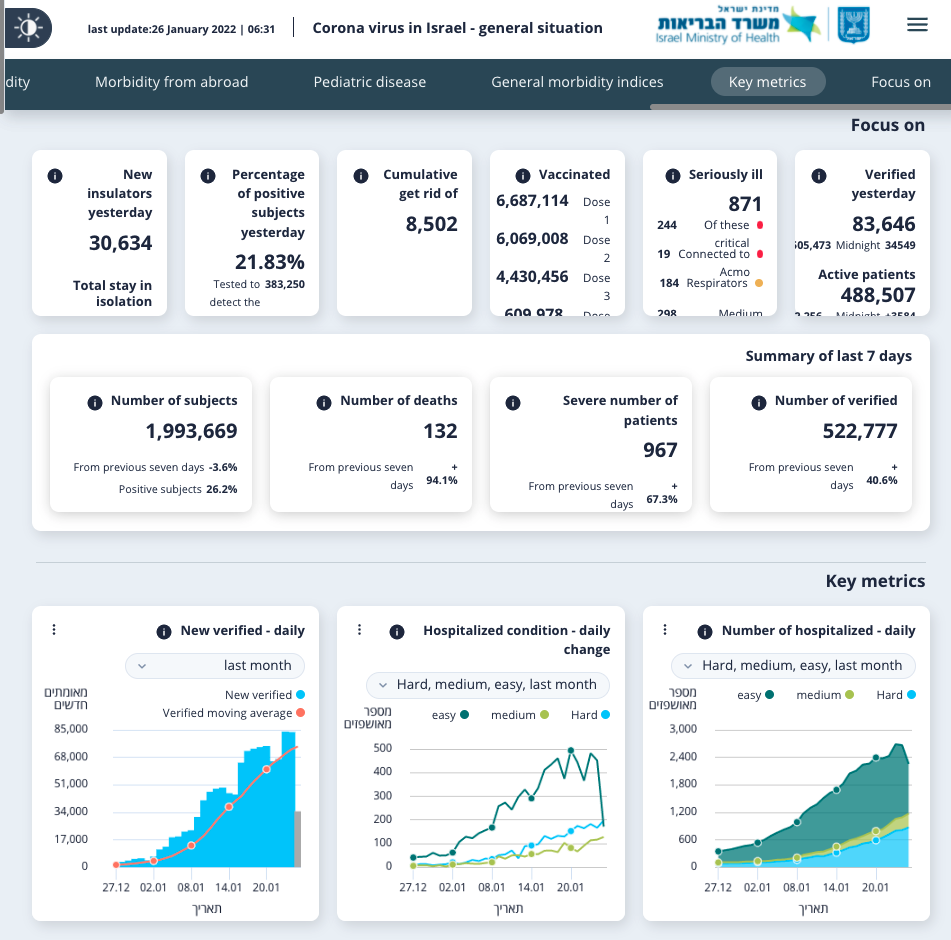Open the Morbidity from abroad tab
The image size is (951, 940).
[x=172, y=82]
